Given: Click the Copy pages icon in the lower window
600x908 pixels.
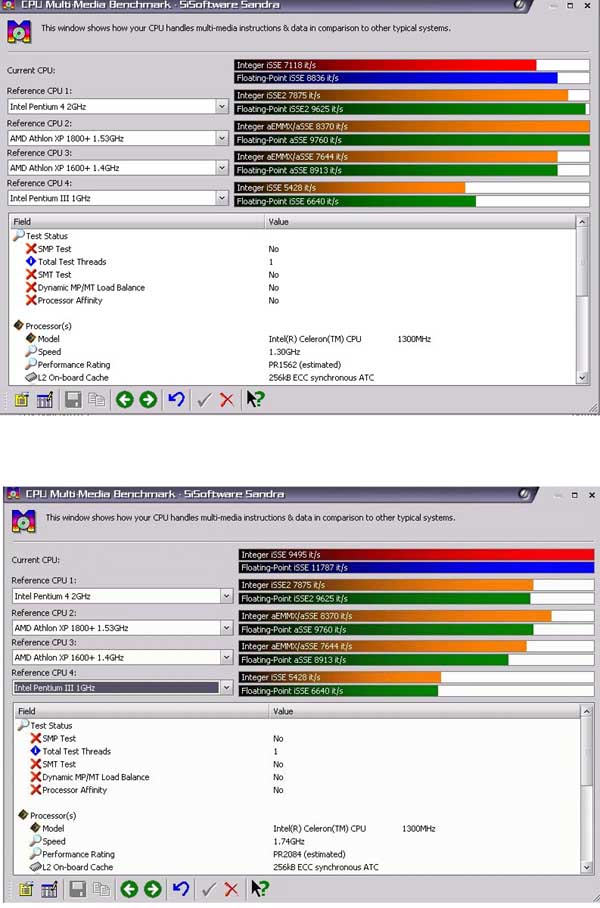Looking at the screenshot, I should pyautogui.click(x=101, y=889).
